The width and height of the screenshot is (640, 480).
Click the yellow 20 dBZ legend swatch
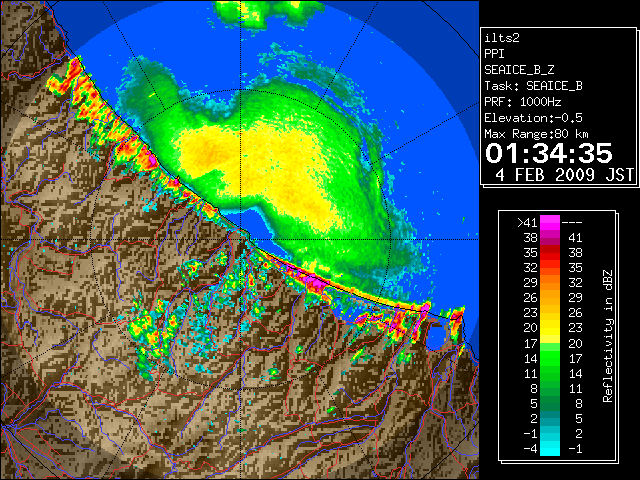tap(550, 328)
